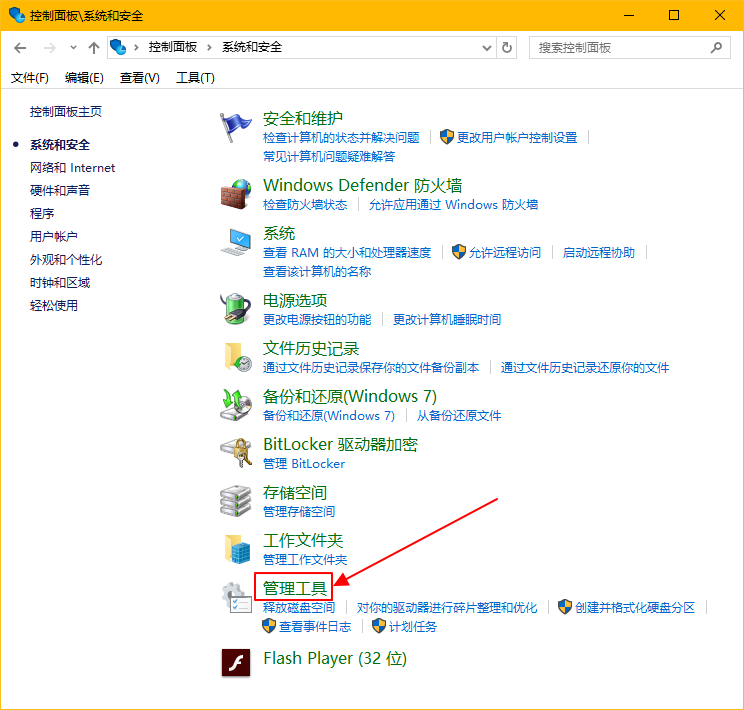Screen dimensions: 744x710
Task: Click 允许远程访问 link
Action: (x=505, y=252)
